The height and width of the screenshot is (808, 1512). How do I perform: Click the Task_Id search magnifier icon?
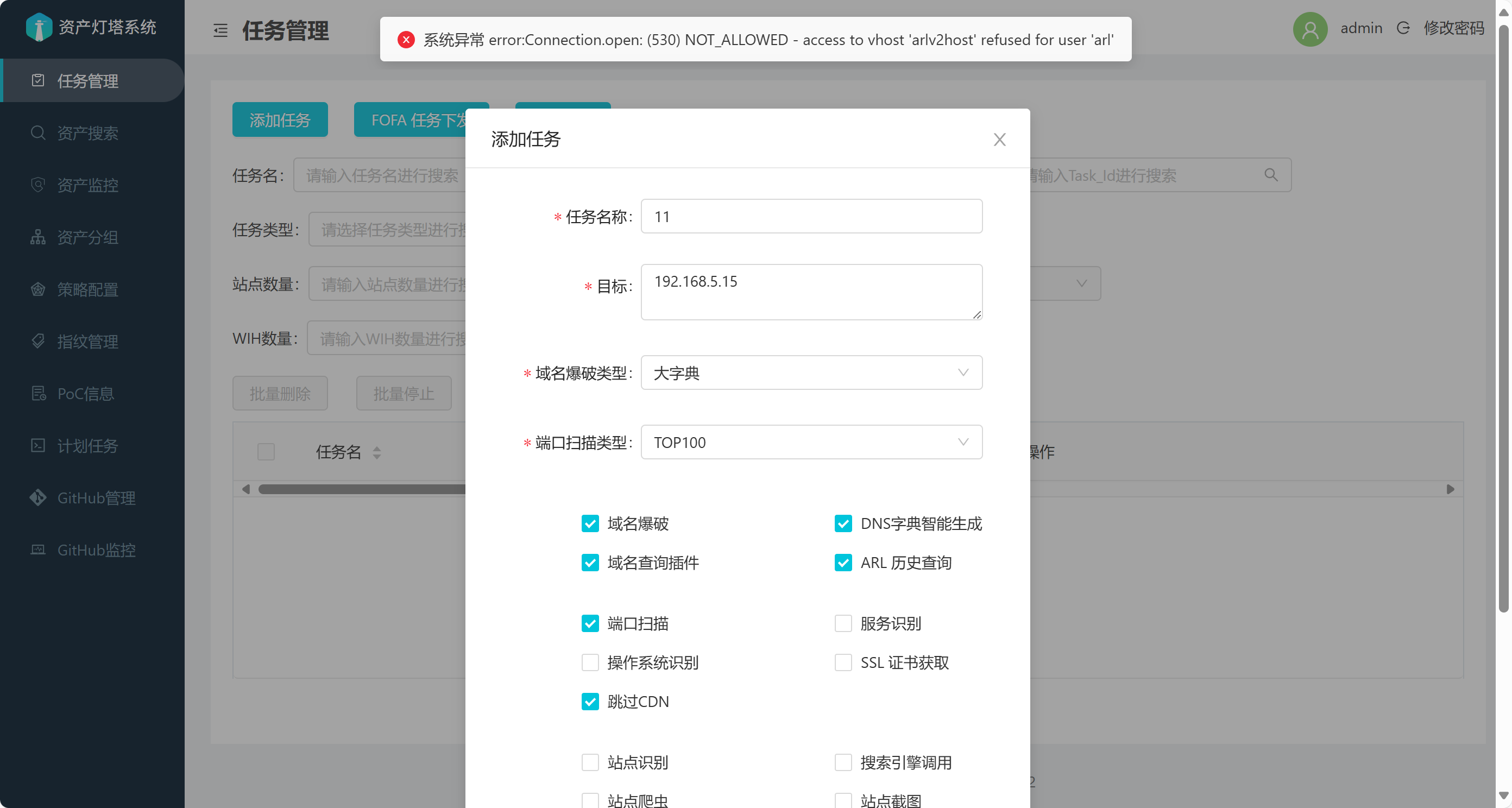coord(1271,174)
